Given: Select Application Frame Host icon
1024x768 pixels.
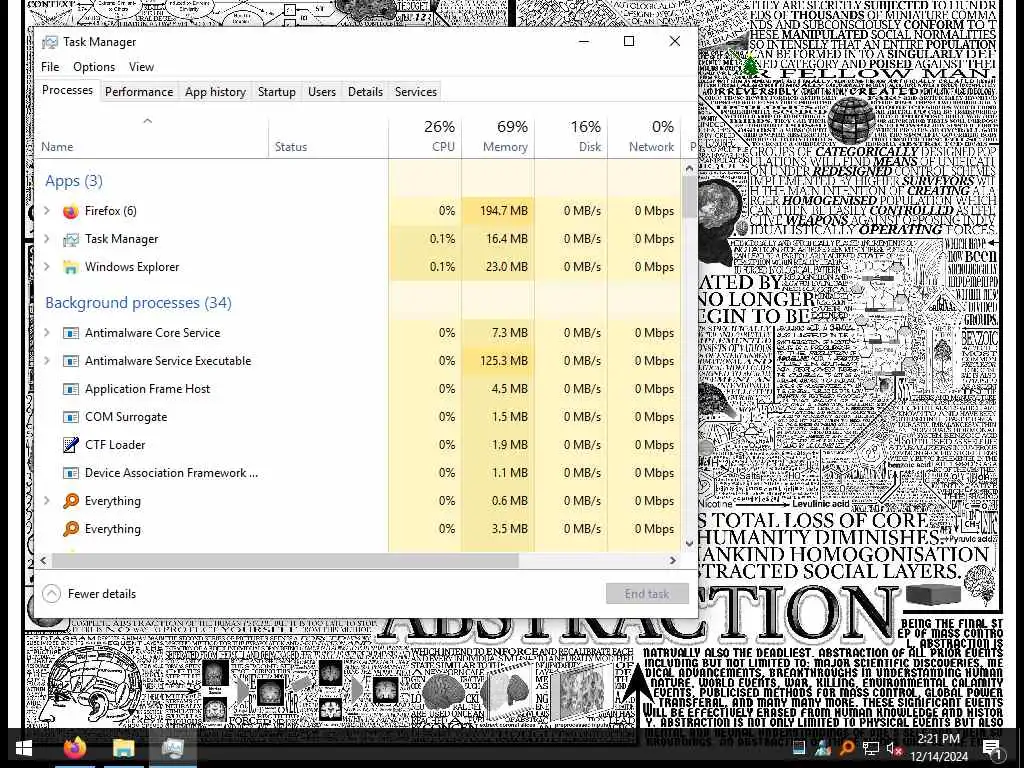Looking at the screenshot, I should (71, 389).
